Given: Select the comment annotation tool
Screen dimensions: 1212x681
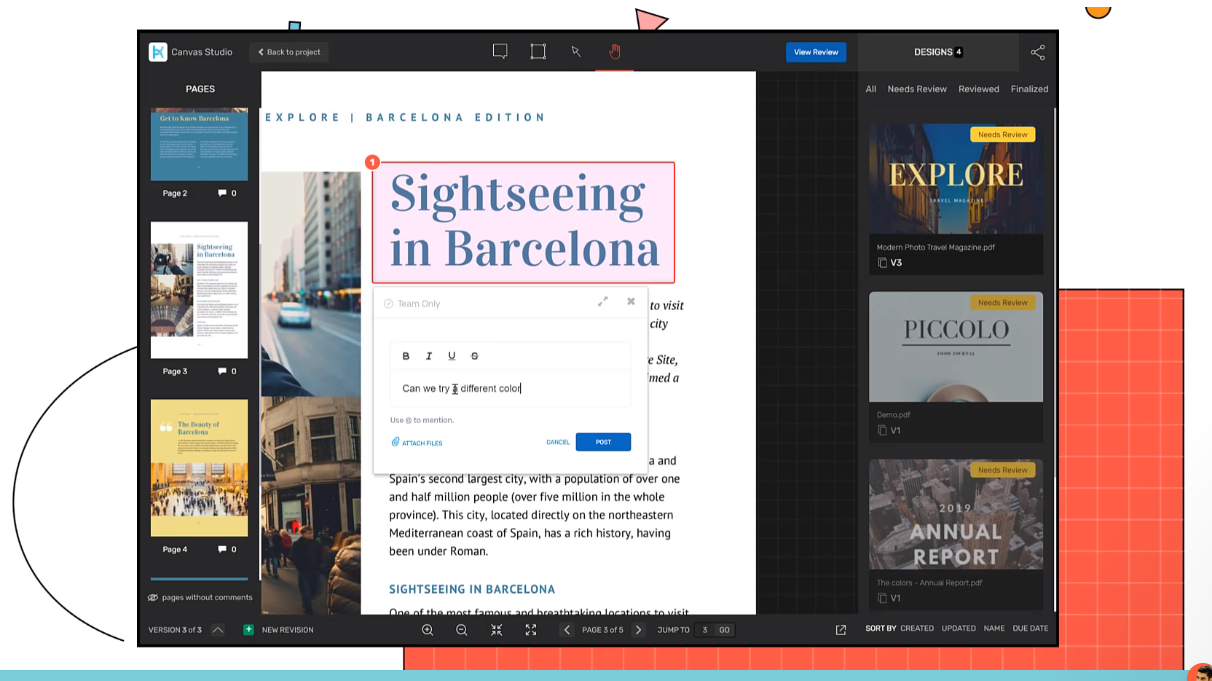Looking at the screenshot, I should tap(500, 52).
